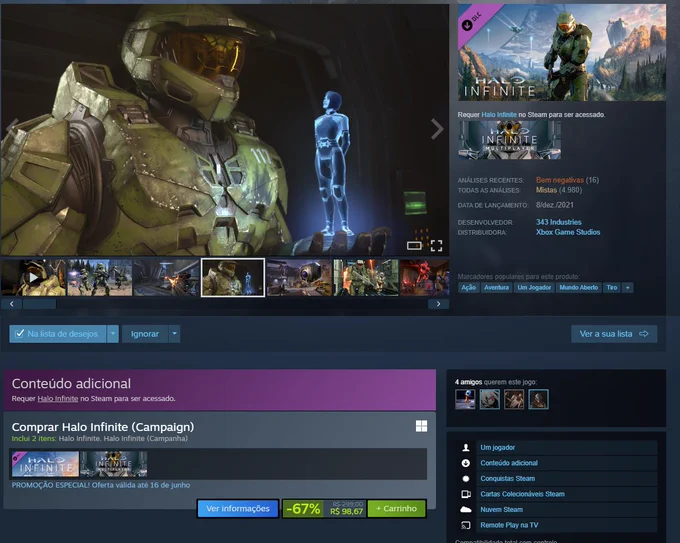Open first friend avatar in wishlist friends
This screenshot has height=543, width=680.
[465, 399]
